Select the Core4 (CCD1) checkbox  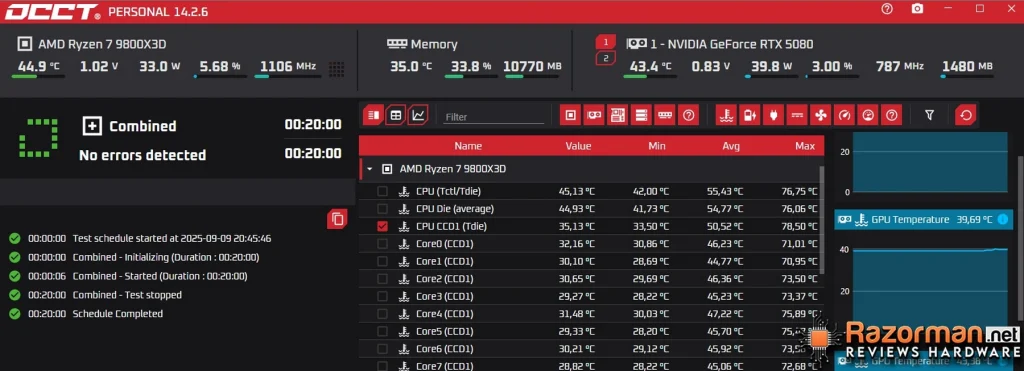383,314
